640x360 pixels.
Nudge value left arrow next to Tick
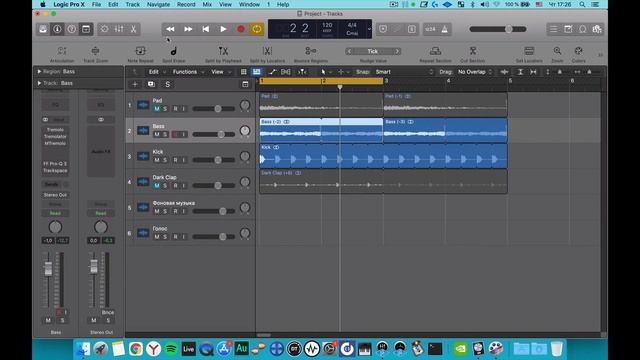[349, 51]
